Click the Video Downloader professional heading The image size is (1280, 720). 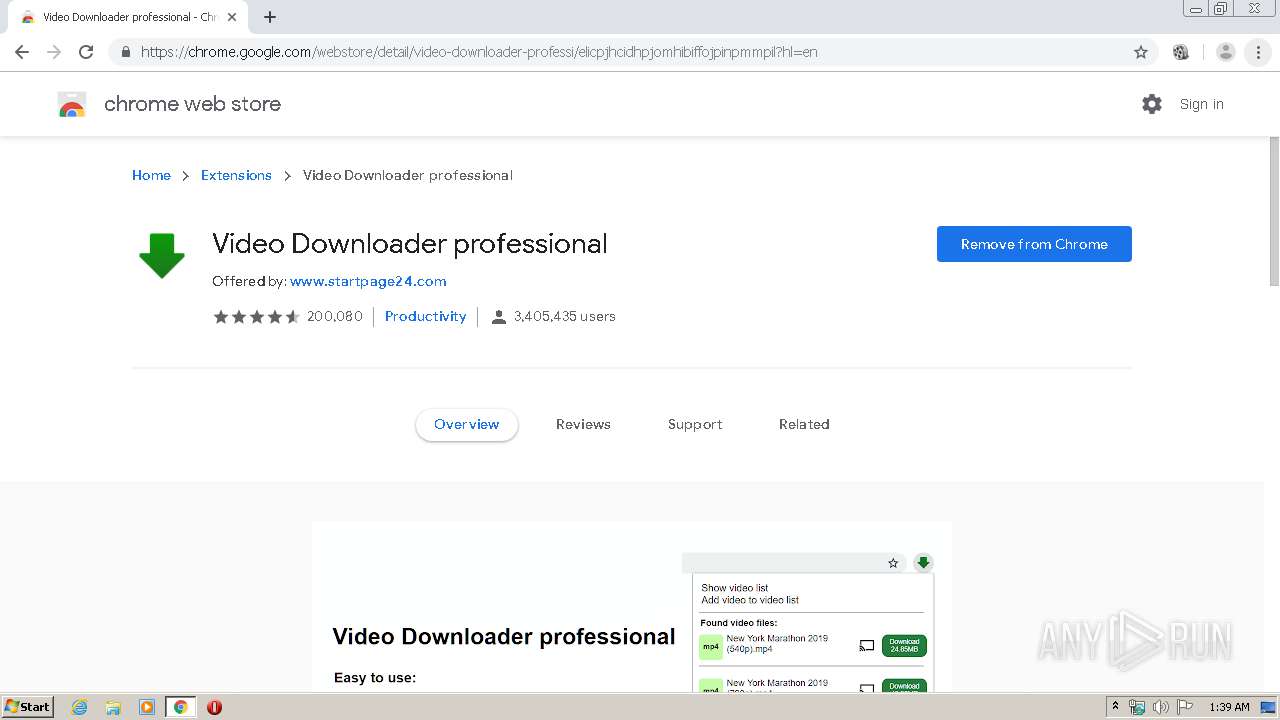pyautogui.click(x=410, y=244)
